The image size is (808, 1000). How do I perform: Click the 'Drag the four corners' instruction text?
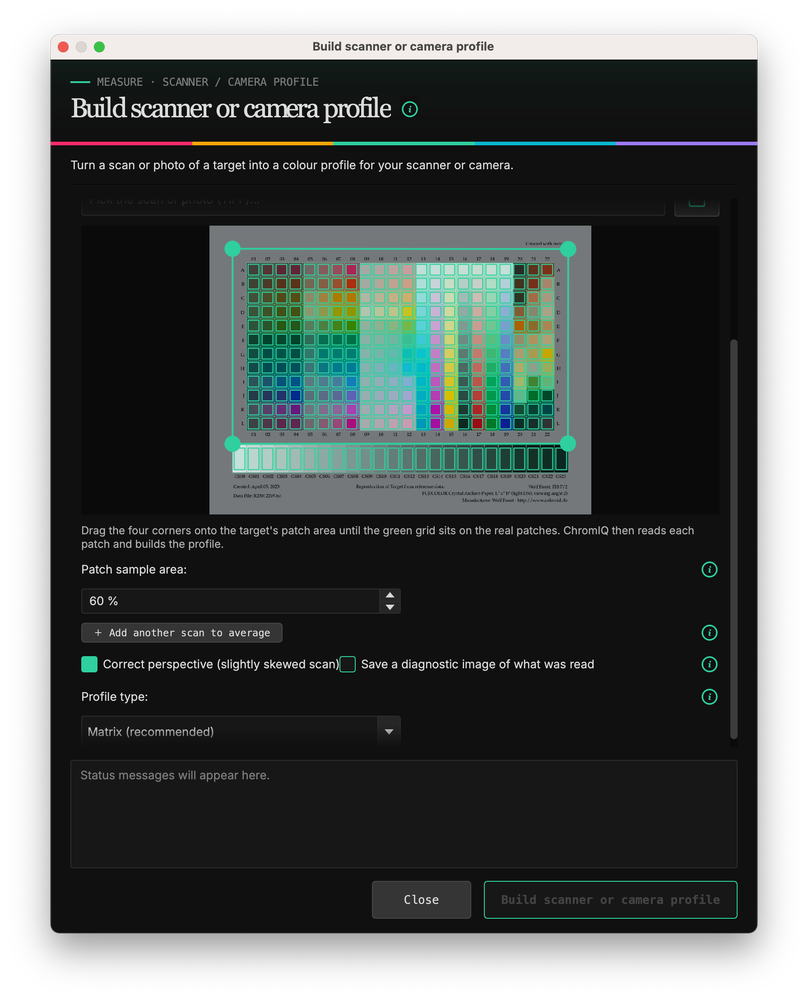[387, 537]
